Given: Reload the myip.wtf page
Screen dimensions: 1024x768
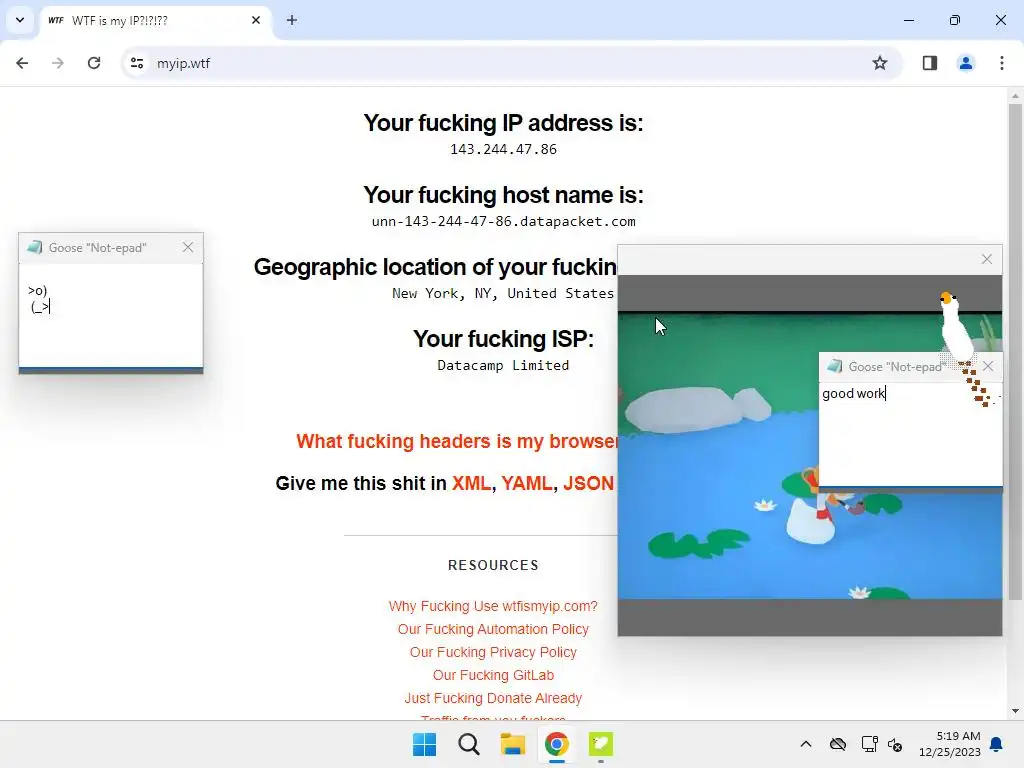Looking at the screenshot, I should point(94,63).
